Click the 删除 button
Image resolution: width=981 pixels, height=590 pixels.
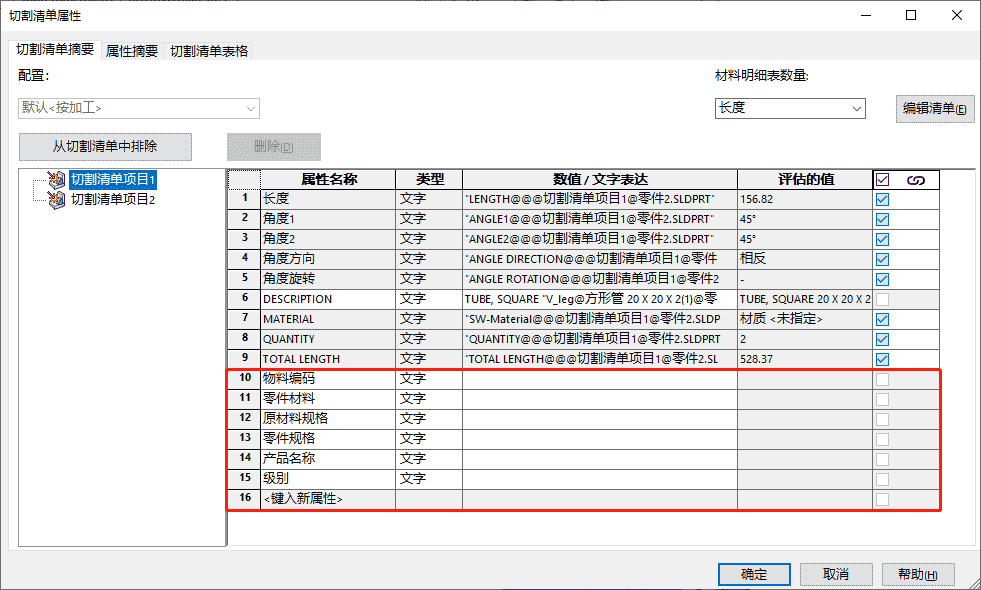[x=274, y=146]
